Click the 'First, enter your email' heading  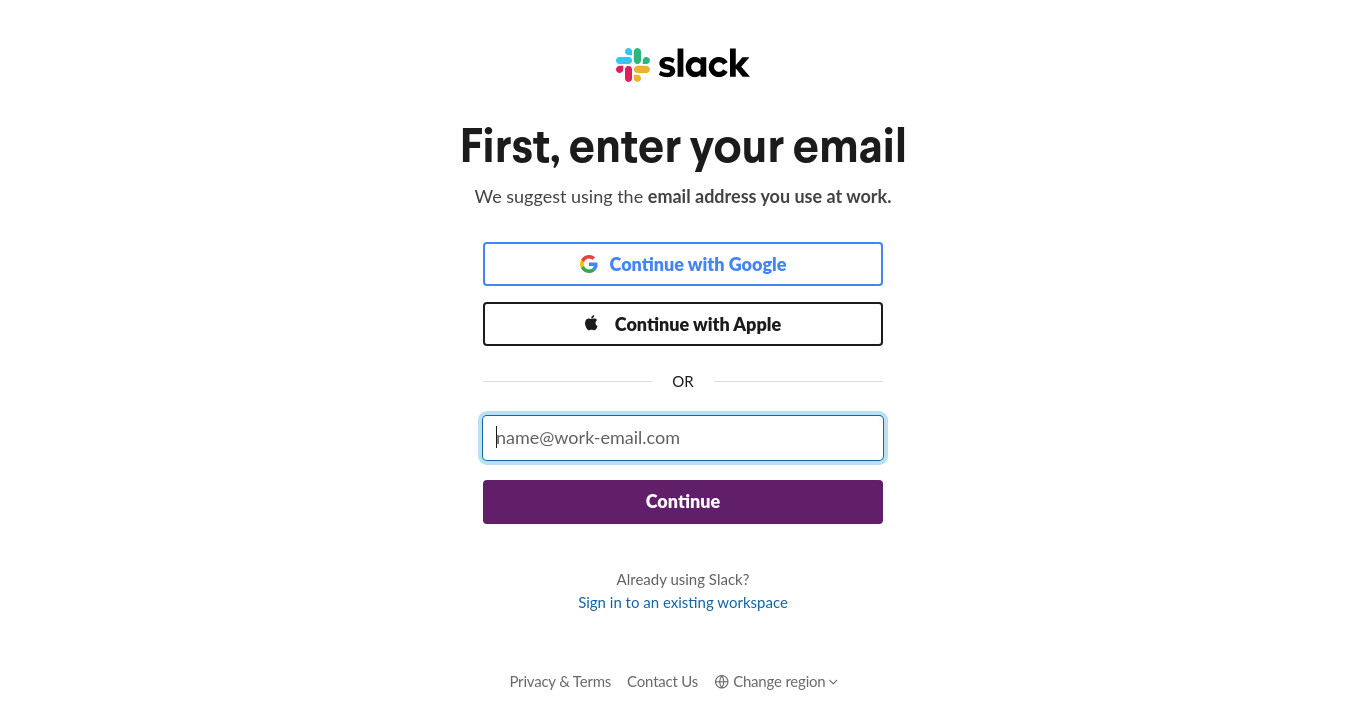[683, 146]
